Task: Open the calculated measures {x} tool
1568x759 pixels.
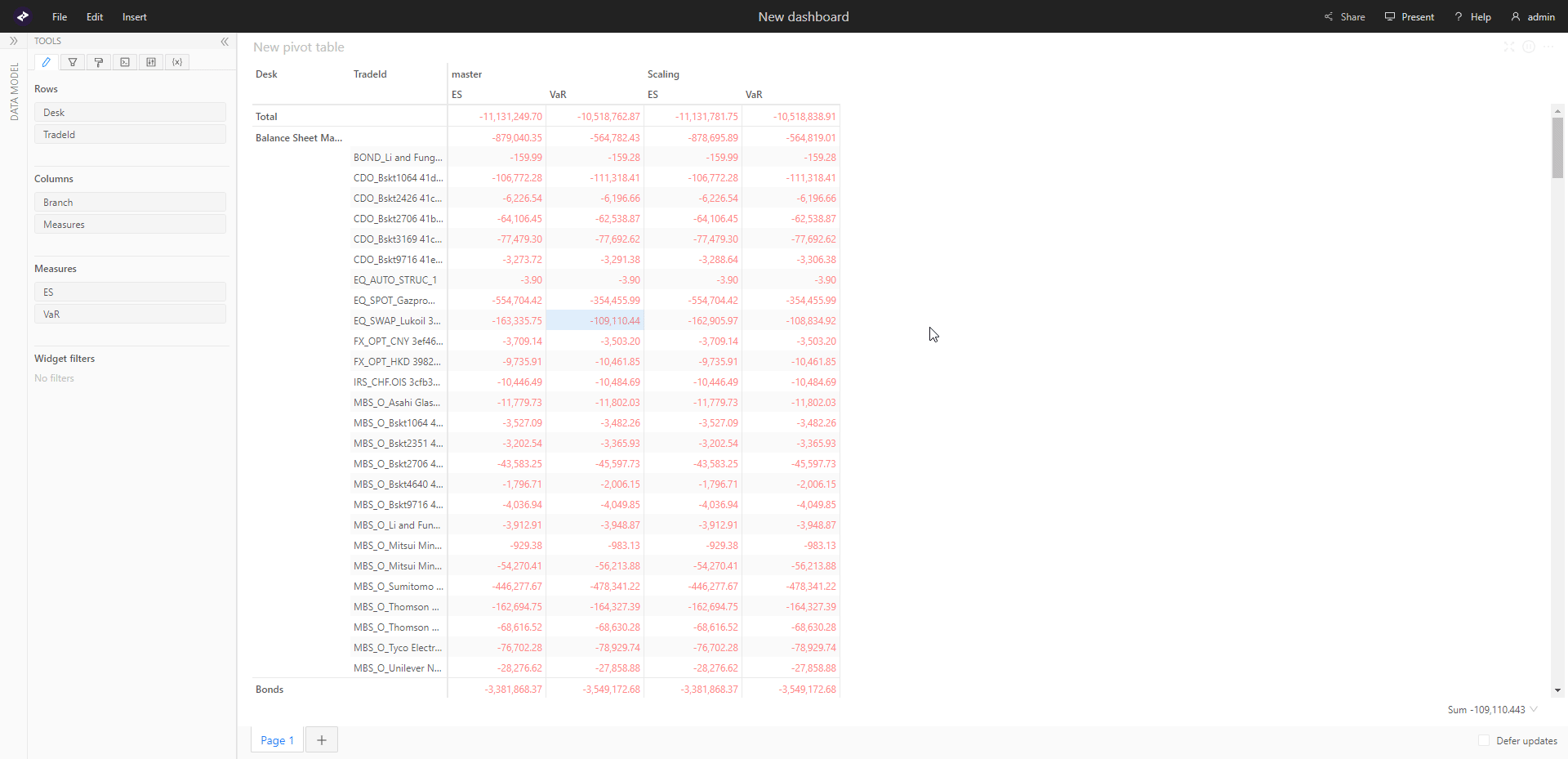Action: click(176, 62)
